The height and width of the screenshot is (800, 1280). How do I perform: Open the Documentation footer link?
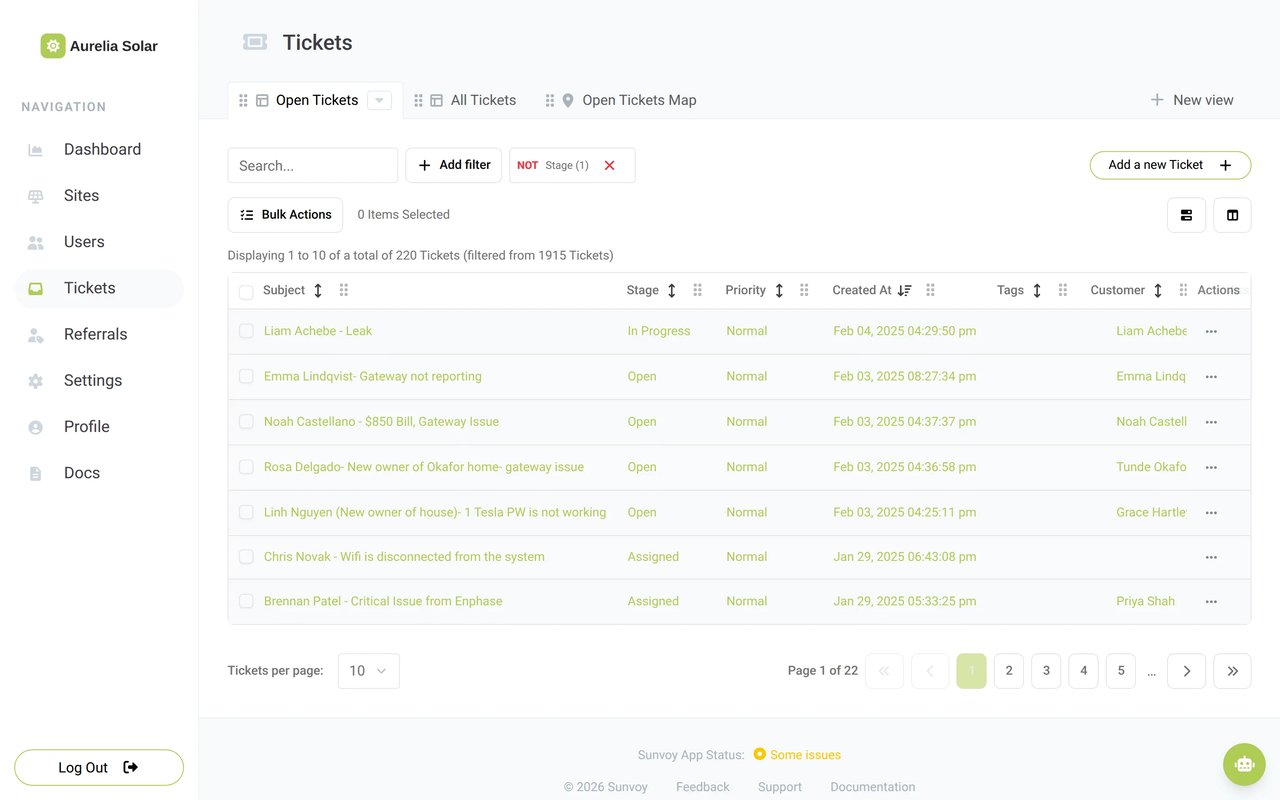873,787
